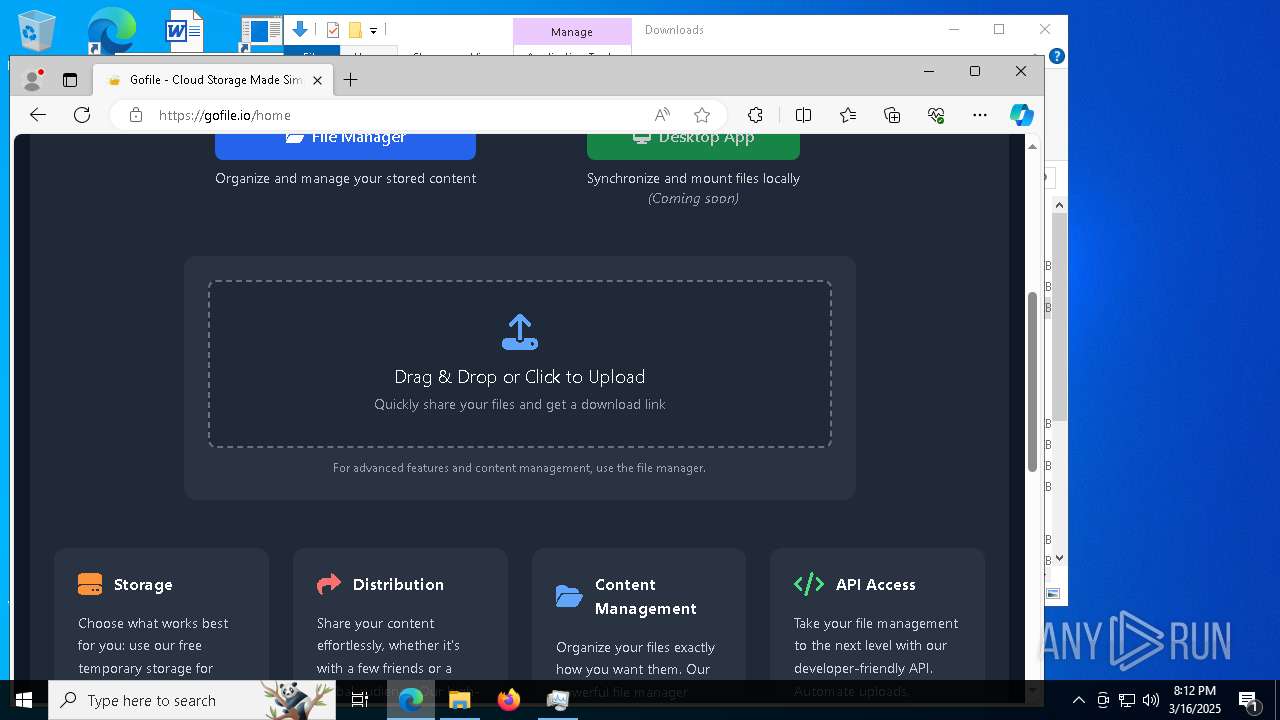1280x720 pixels.
Task: Open the Word document desktop icon
Action: pyautogui.click(x=184, y=30)
